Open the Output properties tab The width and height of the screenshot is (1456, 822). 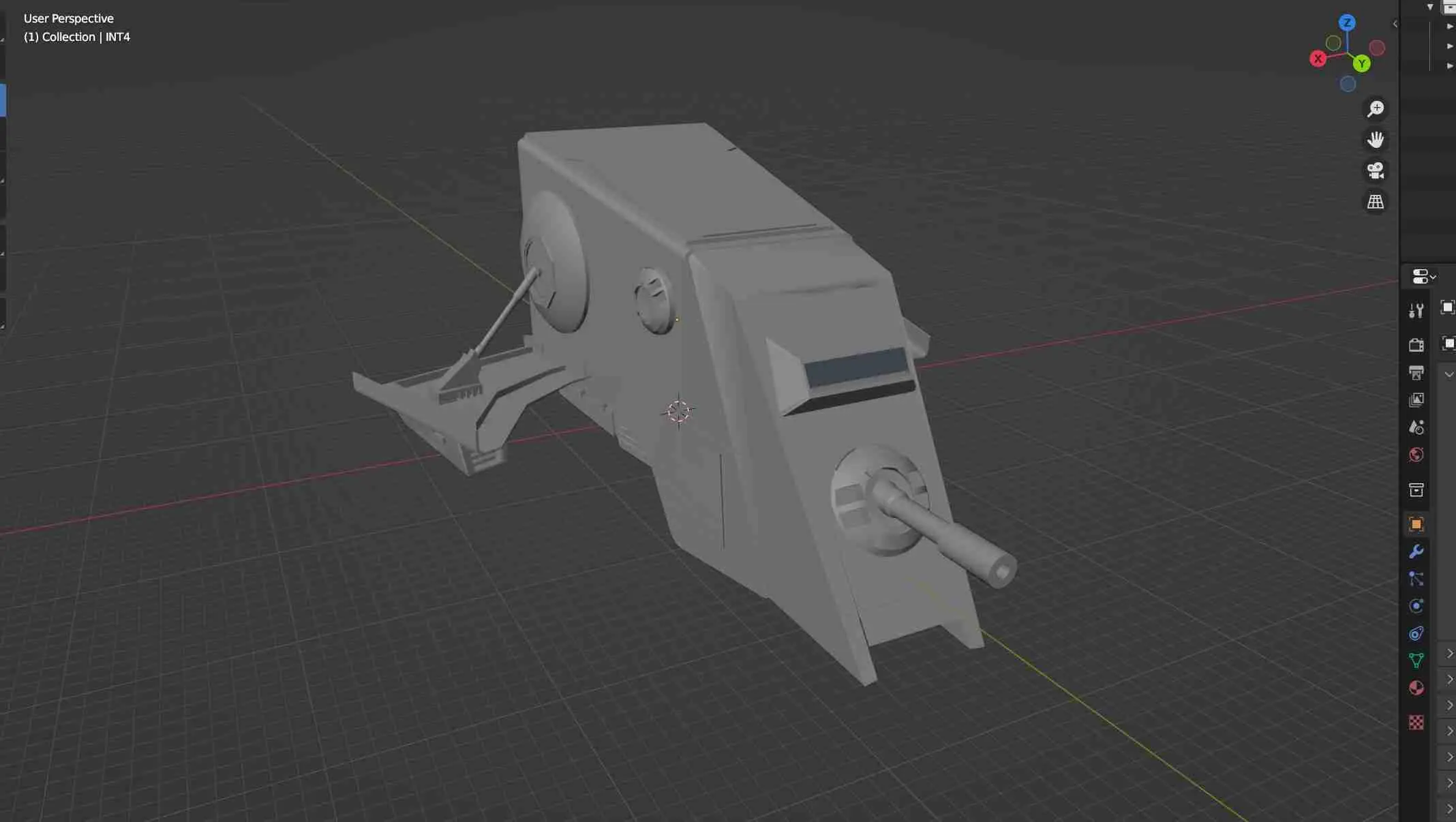1416,372
